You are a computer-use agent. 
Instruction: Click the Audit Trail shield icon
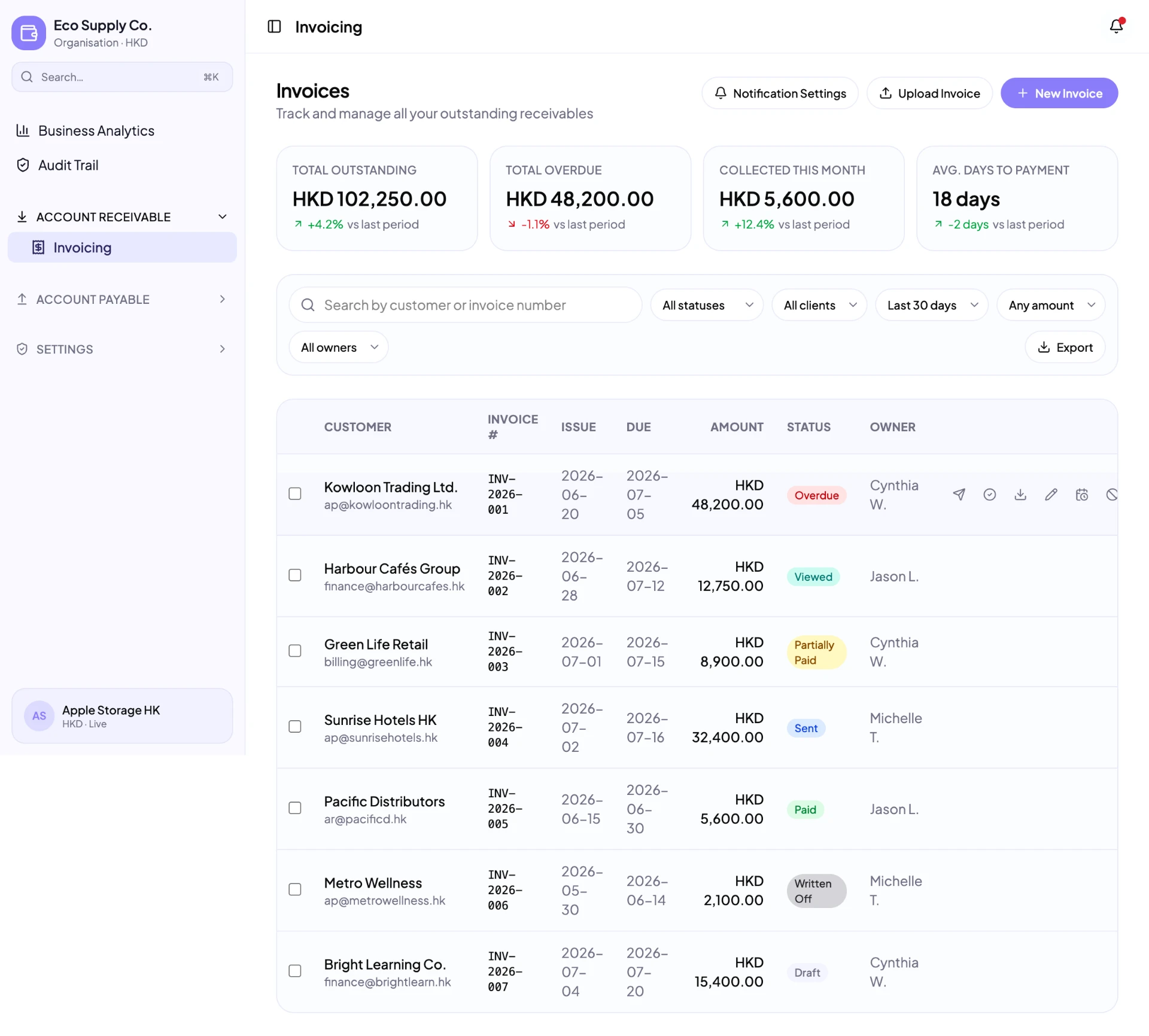coord(23,165)
